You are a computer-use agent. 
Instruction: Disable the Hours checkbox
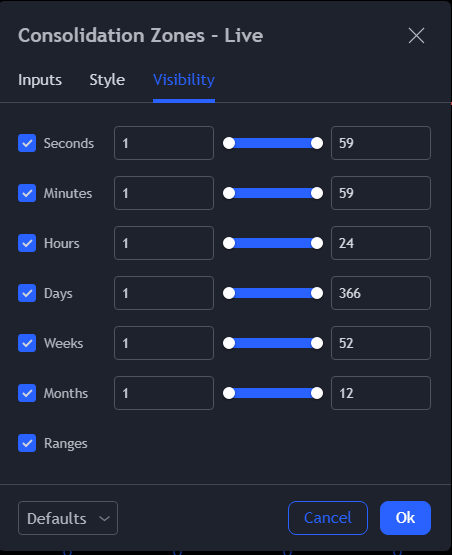coord(27,243)
